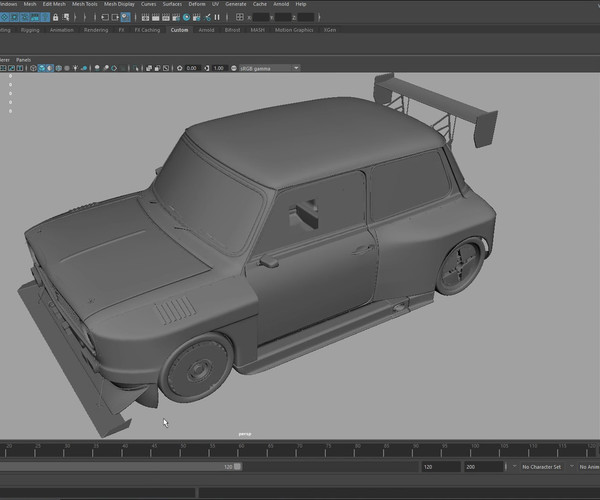600x500 pixels.
Task: Switch to the FX Caching shelf tab
Action: (147, 30)
